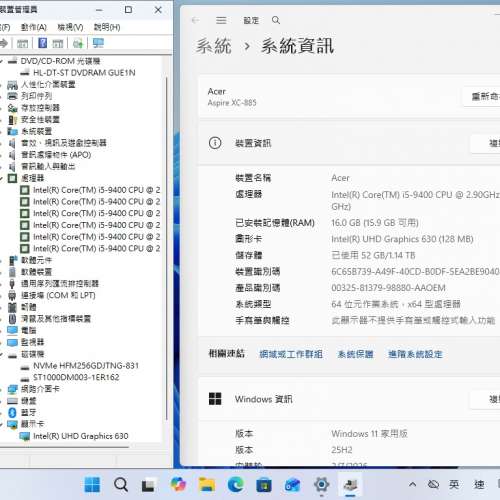500x500 pixels.
Task: Open the 動作(A) menu
Action: point(34,27)
